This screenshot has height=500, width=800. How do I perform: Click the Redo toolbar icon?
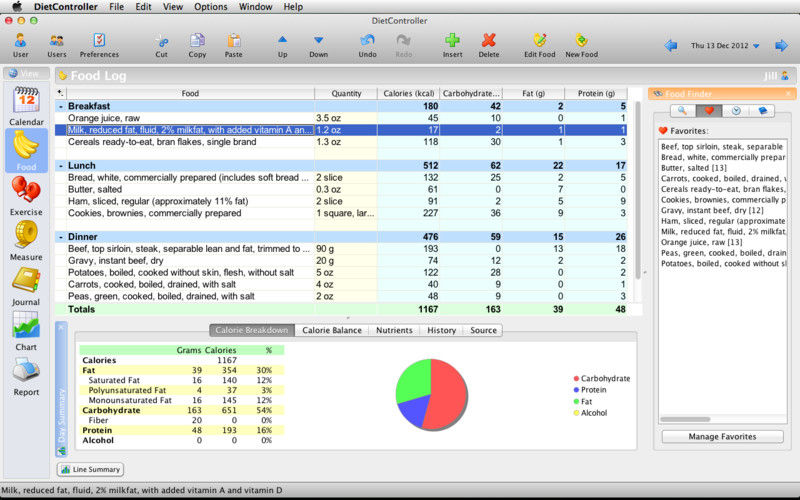(x=404, y=45)
